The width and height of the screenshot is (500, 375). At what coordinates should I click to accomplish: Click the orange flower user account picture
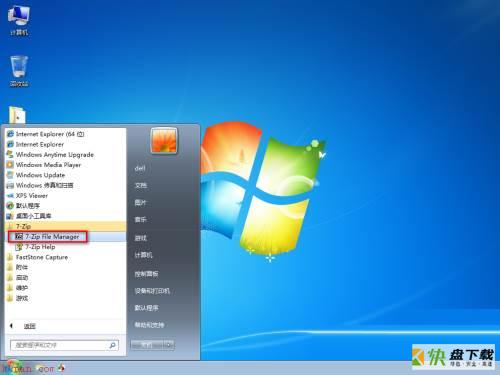pos(164,140)
